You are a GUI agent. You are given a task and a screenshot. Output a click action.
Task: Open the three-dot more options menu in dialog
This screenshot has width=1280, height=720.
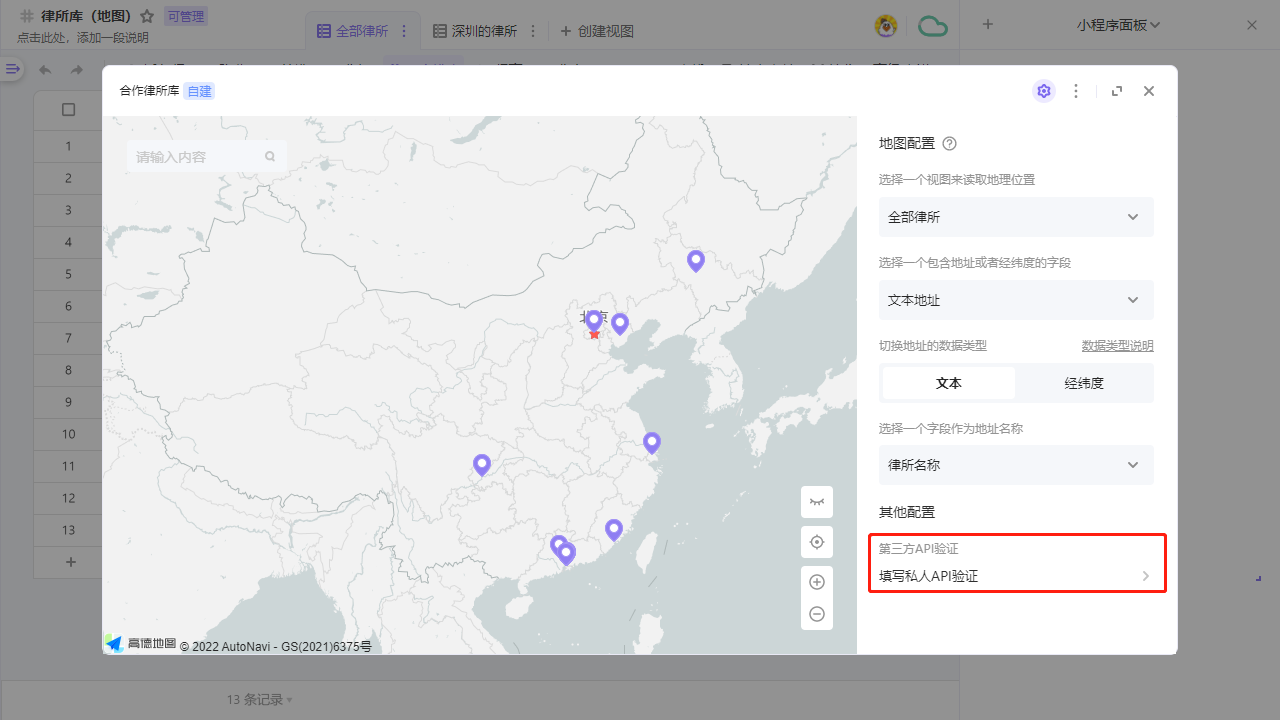click(x=1076, y=90)
